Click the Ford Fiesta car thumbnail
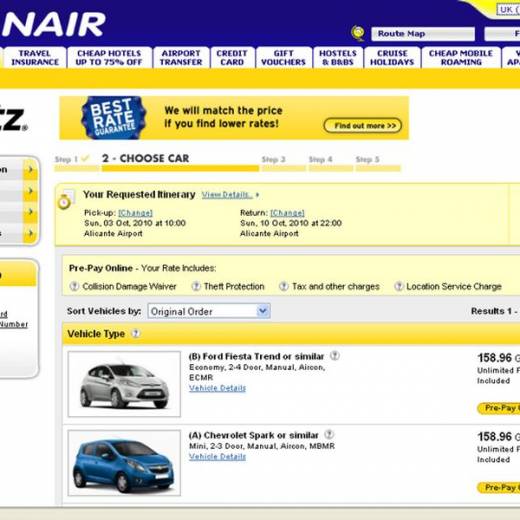520x520 pixels. pos(124,384)
